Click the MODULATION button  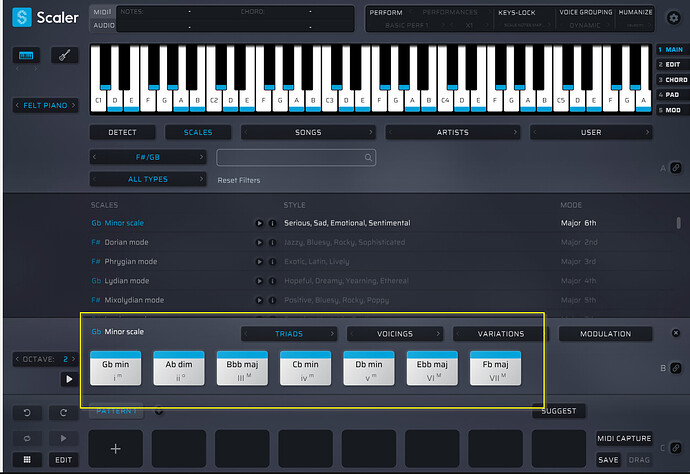pyautogui.click(x=606, y=334)
